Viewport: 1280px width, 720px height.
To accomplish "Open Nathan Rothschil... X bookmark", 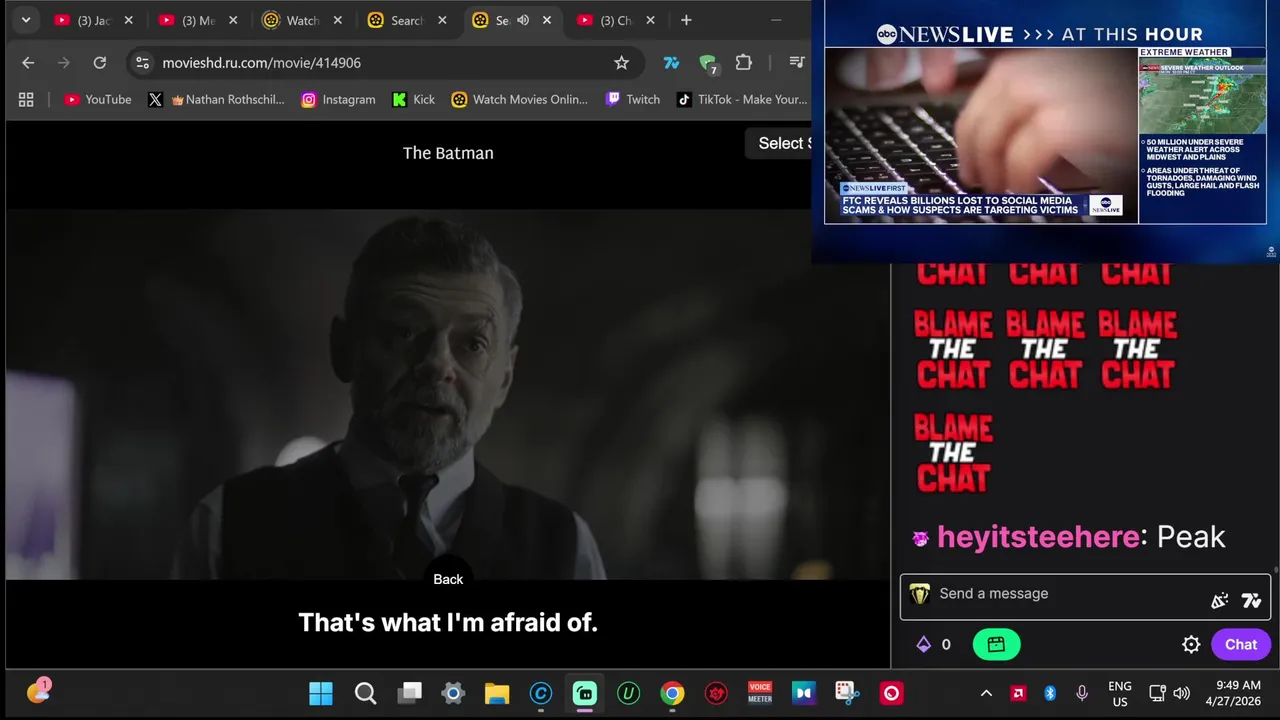I will click(x=216, y=99).
